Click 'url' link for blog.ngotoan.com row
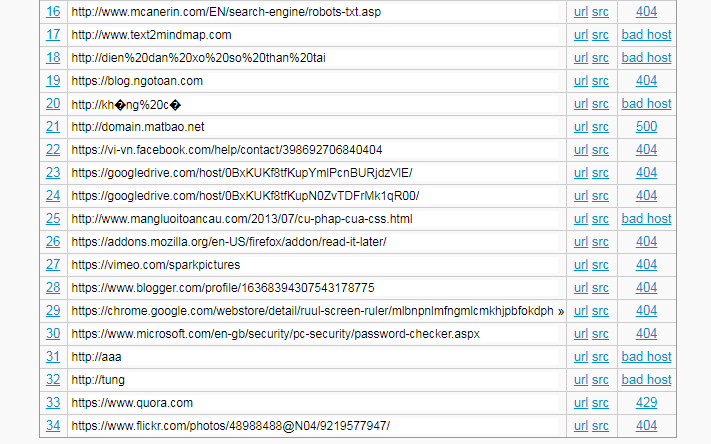The height and width of the screenshot is (444, 711). point(581,81)
